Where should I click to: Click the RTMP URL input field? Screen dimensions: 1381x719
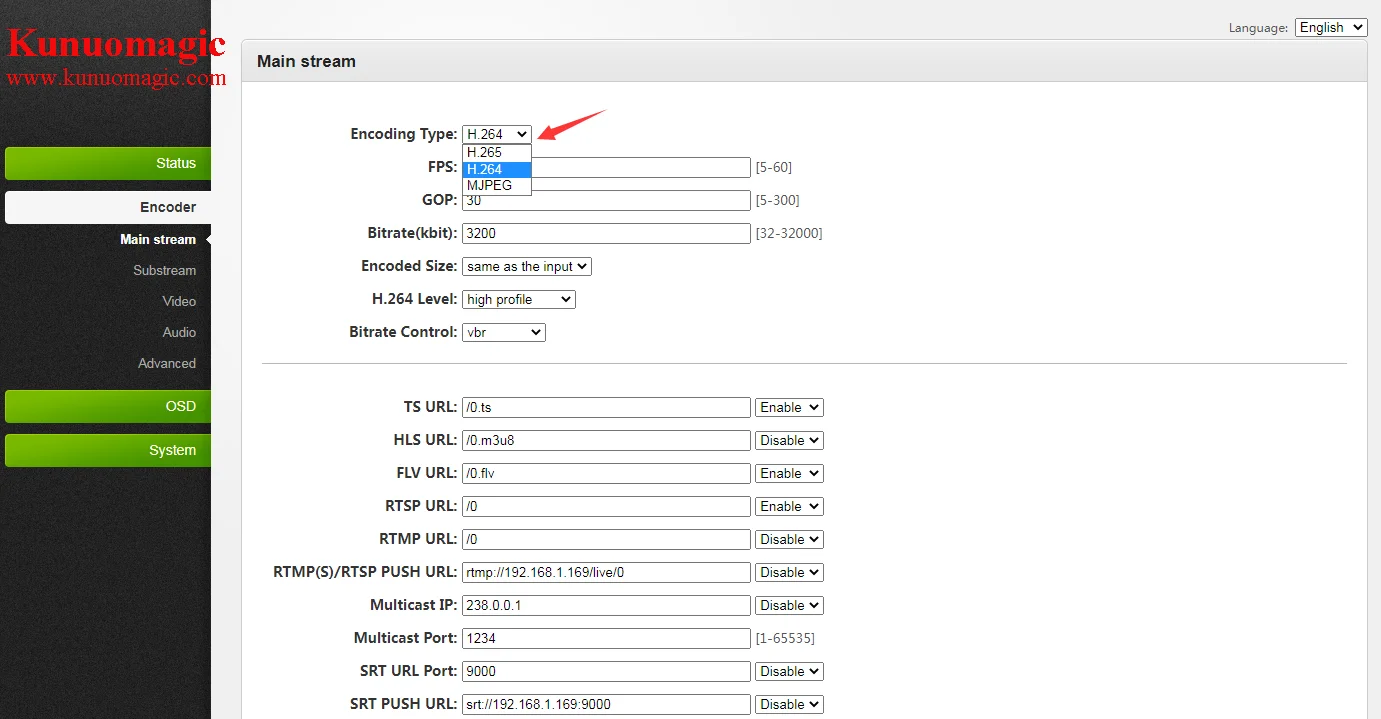coord(606,539)
